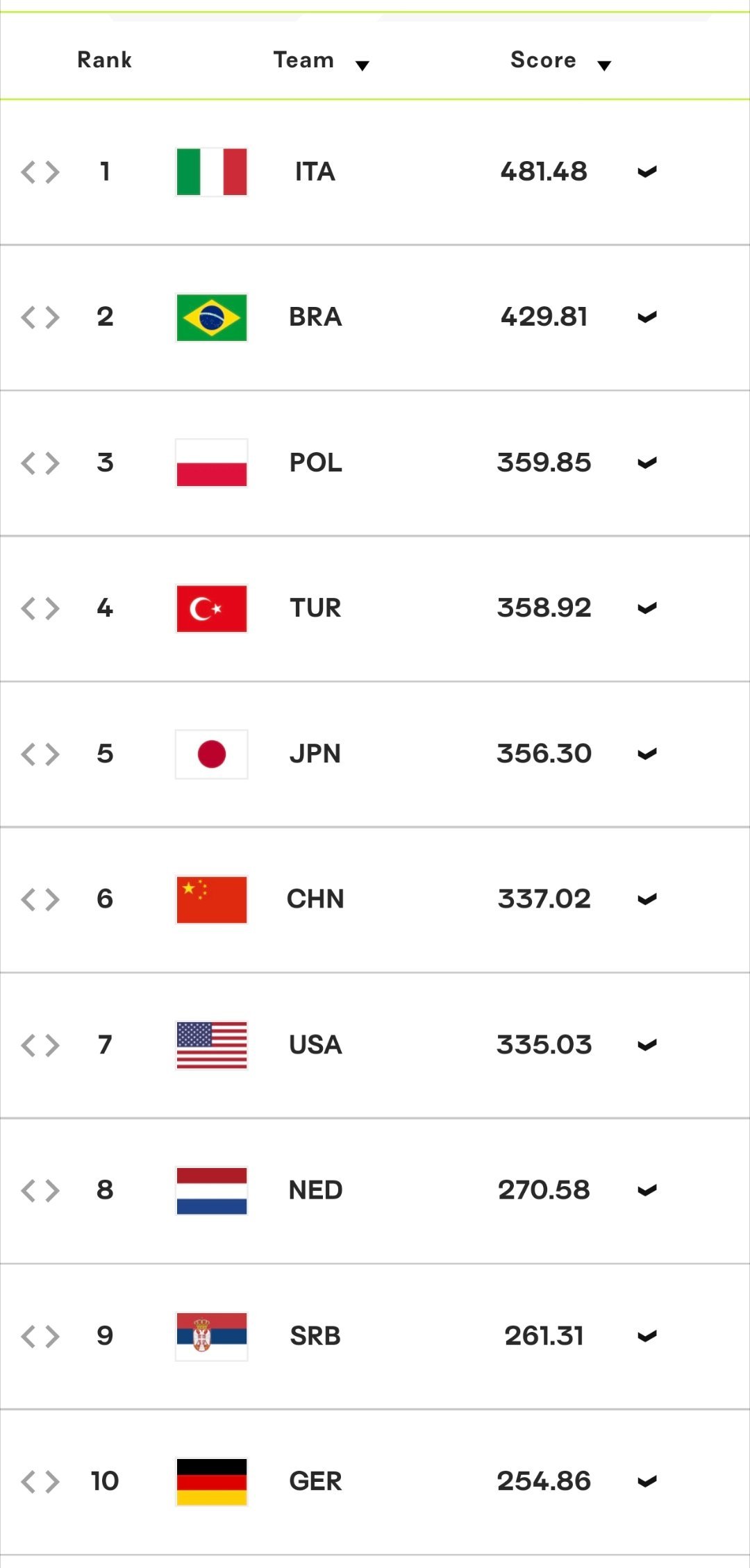Select the Rank column header
This screenshot has width=750, height=1568.
(x=104, y=60)
